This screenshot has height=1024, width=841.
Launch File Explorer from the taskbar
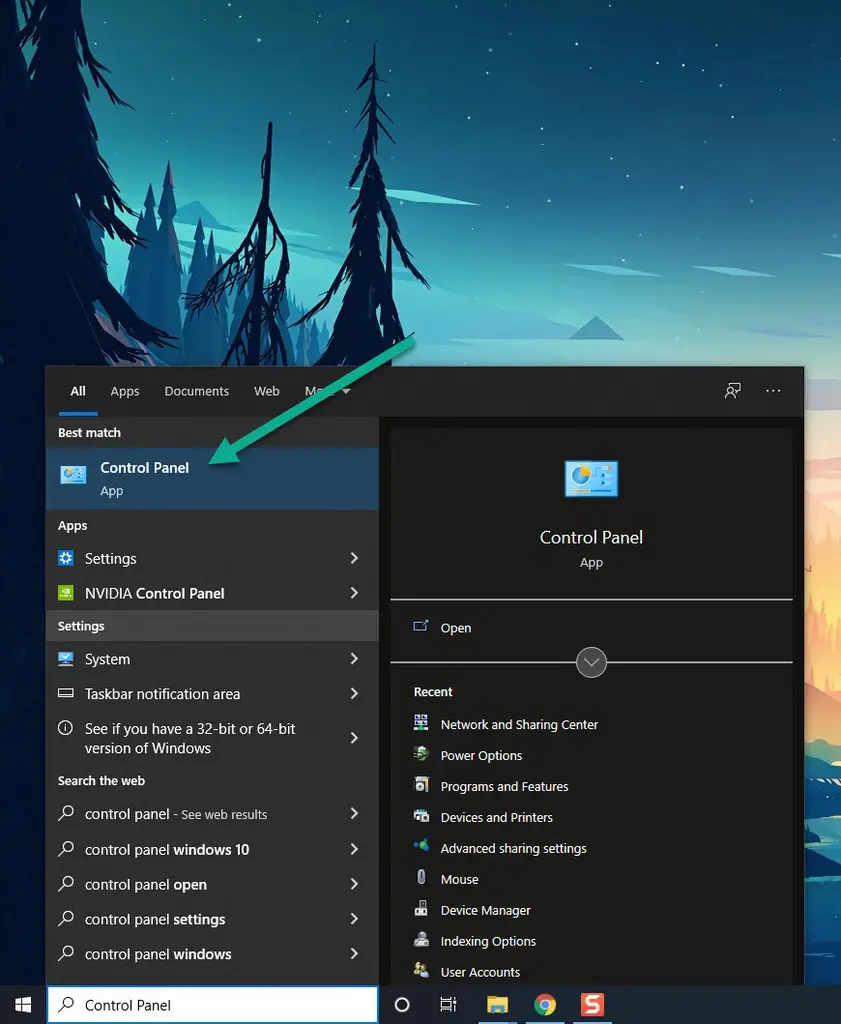click(498, 1004)
